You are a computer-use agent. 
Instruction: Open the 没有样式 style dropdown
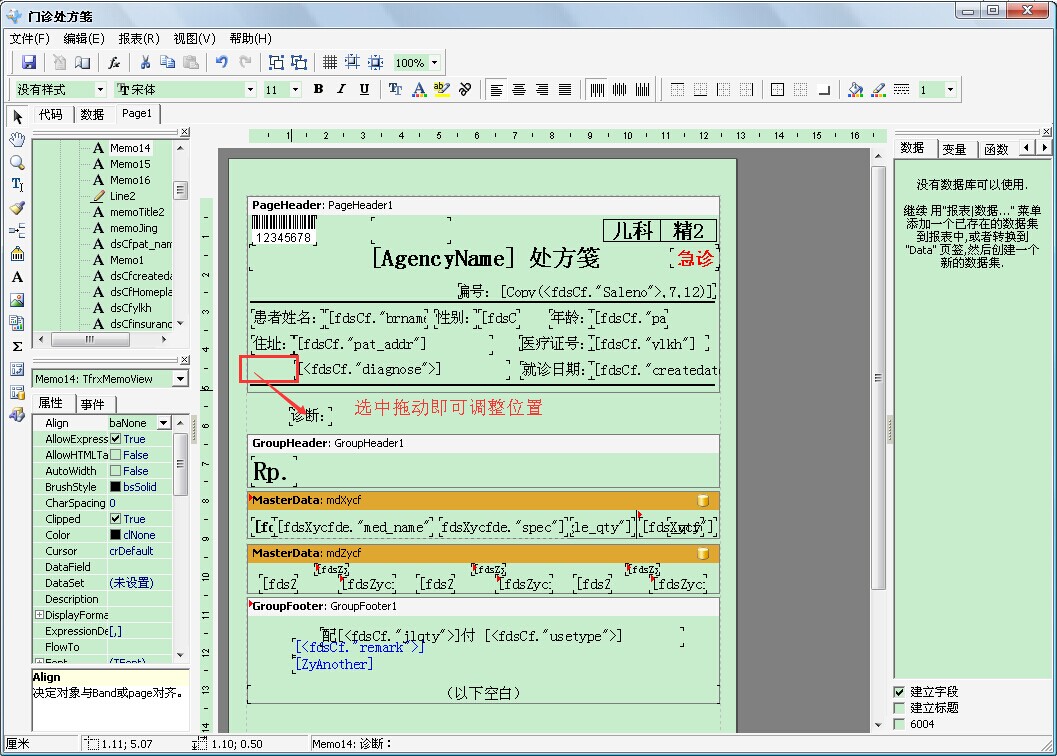[x=100, y=89]
